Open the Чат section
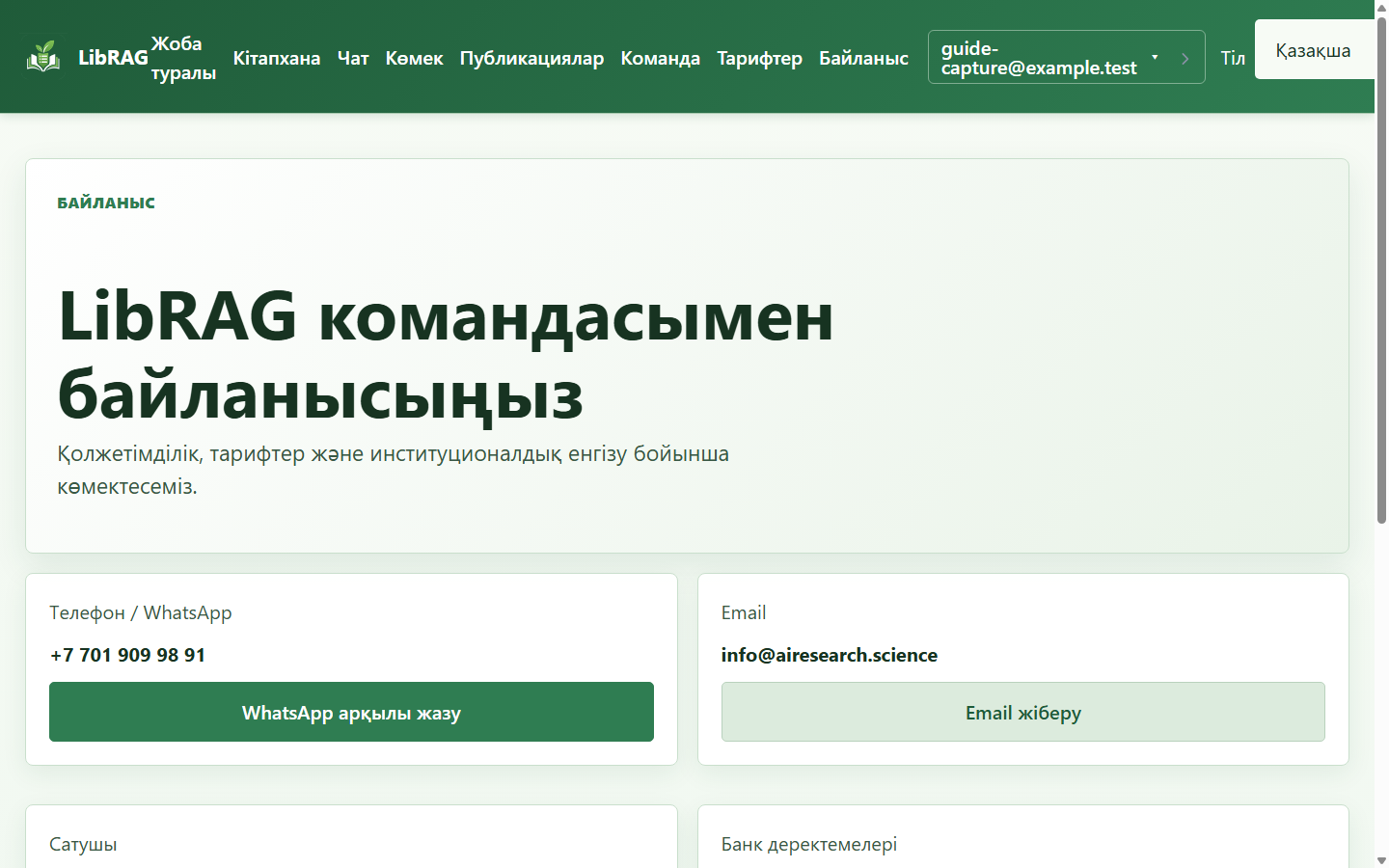 pyautogui.click(x=353, y=58)
